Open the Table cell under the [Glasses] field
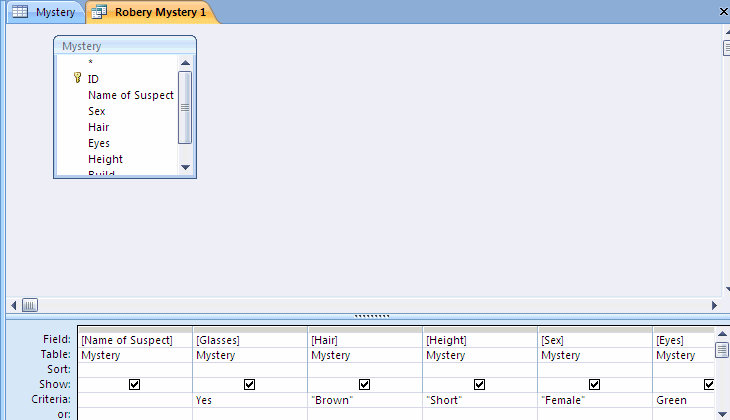The height and width of the screenshot is (420, 730). [x=249, y=355]
